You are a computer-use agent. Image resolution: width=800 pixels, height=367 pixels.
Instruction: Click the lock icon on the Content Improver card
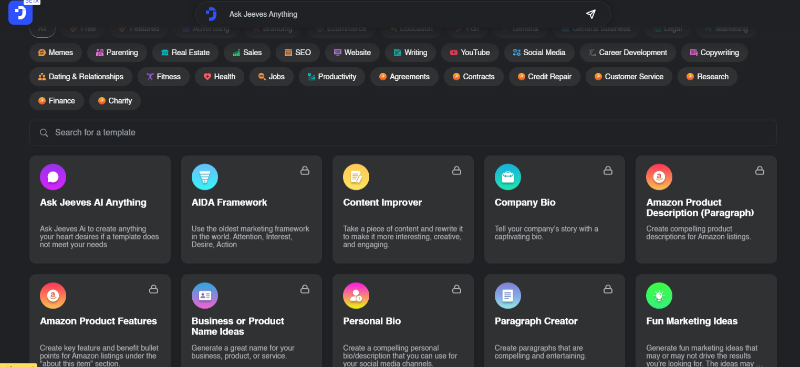tap(456, 170)
